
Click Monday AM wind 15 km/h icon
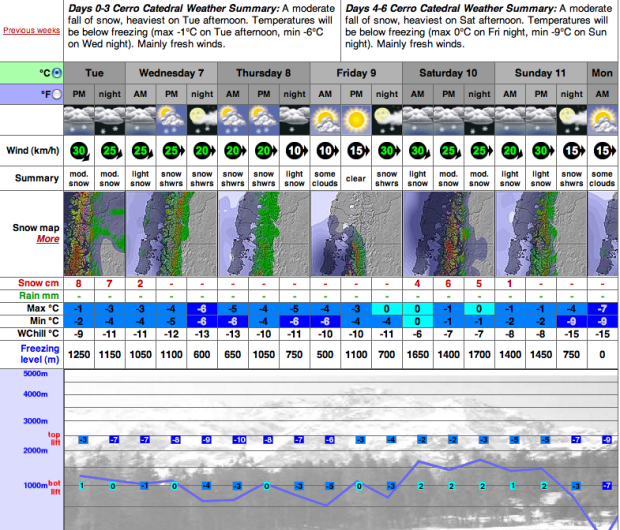click(x=605, y=151)
